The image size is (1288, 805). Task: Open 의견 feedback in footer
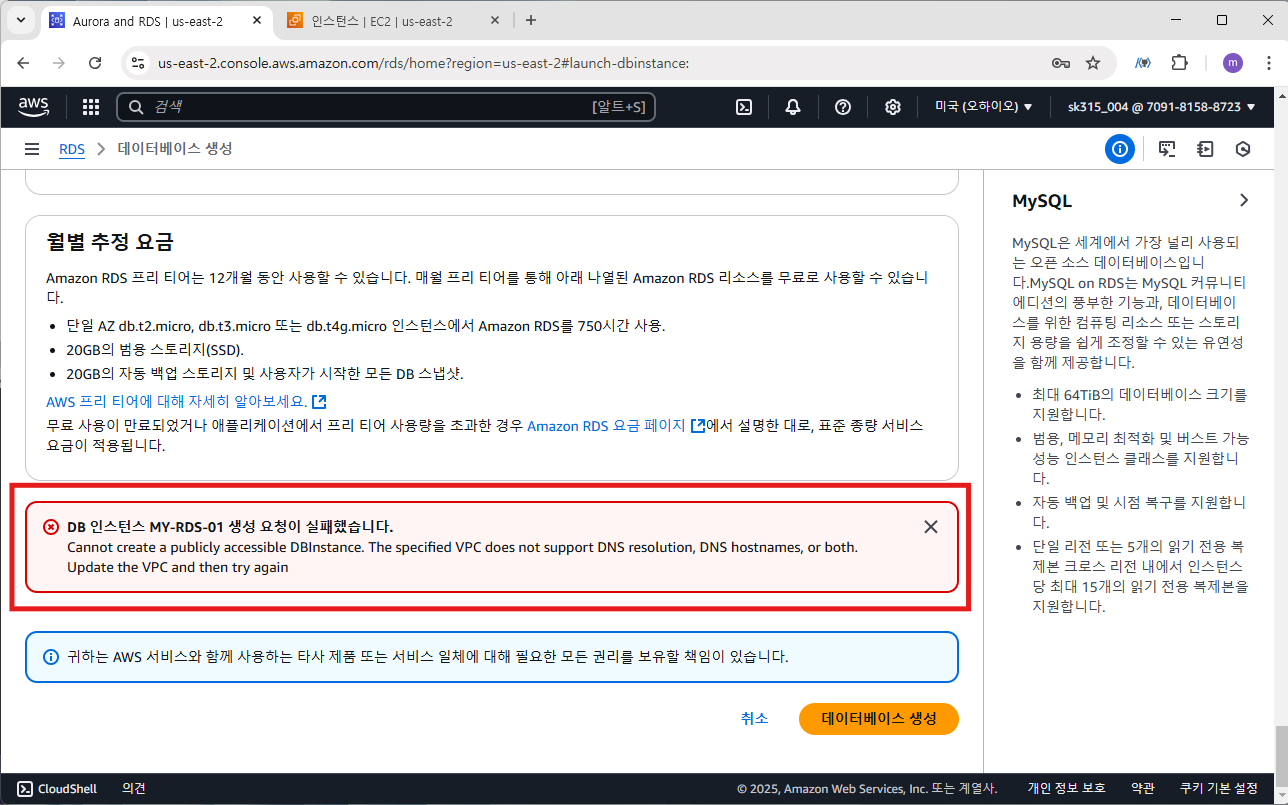tap(134, 788)
